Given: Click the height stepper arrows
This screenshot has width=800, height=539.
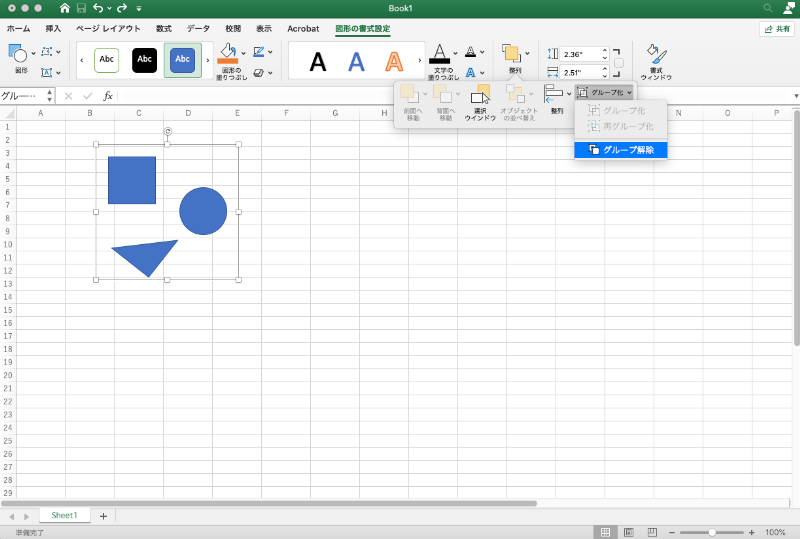Looking at the screenshot, I should tap(605, 54).
